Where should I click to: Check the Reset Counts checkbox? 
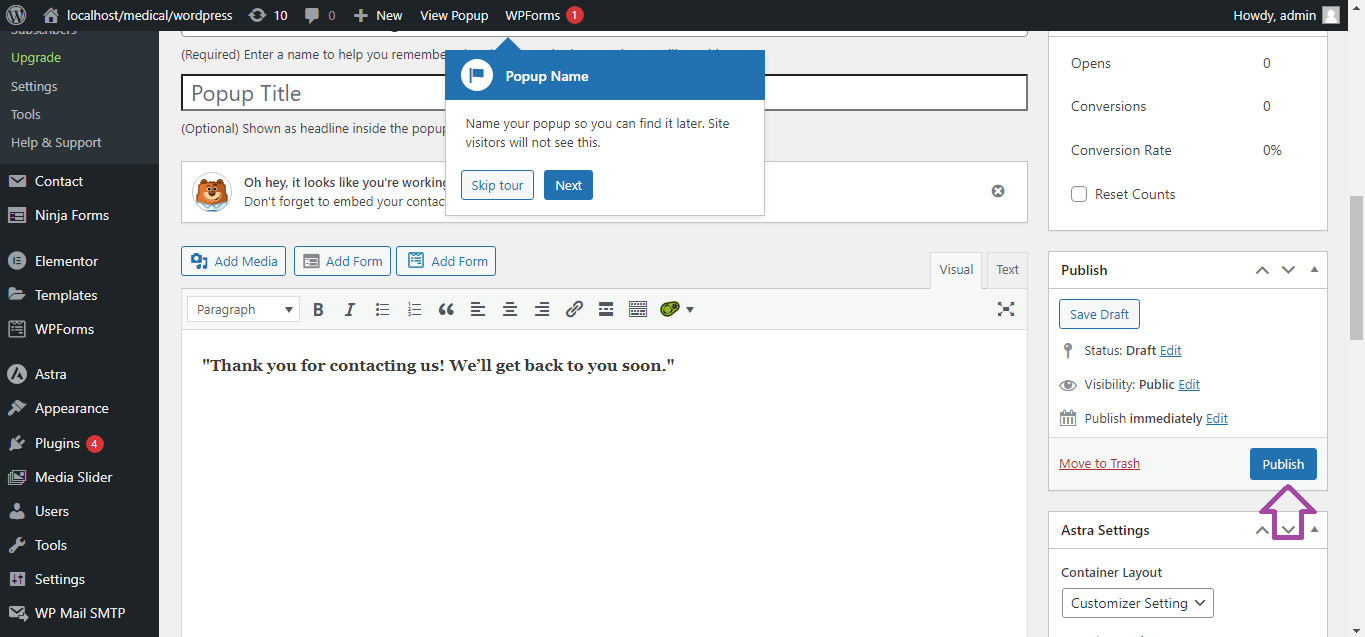pos(1079,194)
